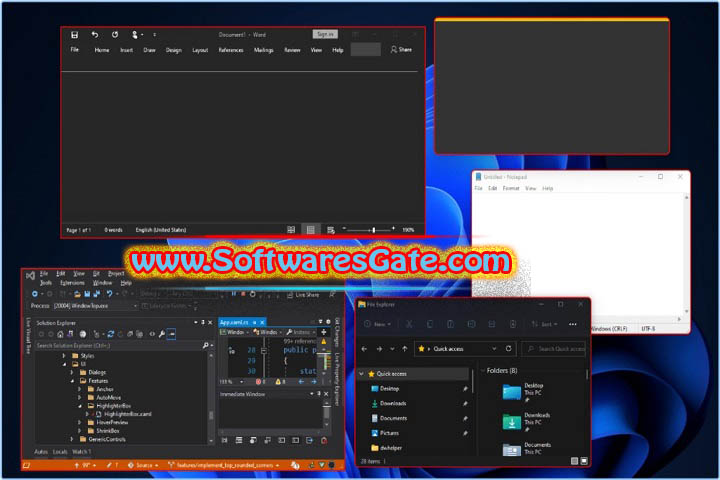This screenshot has width=720, height=480.
Task: Open the Format menu in Notepad
Action: pyautogui.click(x=511, y=188)
